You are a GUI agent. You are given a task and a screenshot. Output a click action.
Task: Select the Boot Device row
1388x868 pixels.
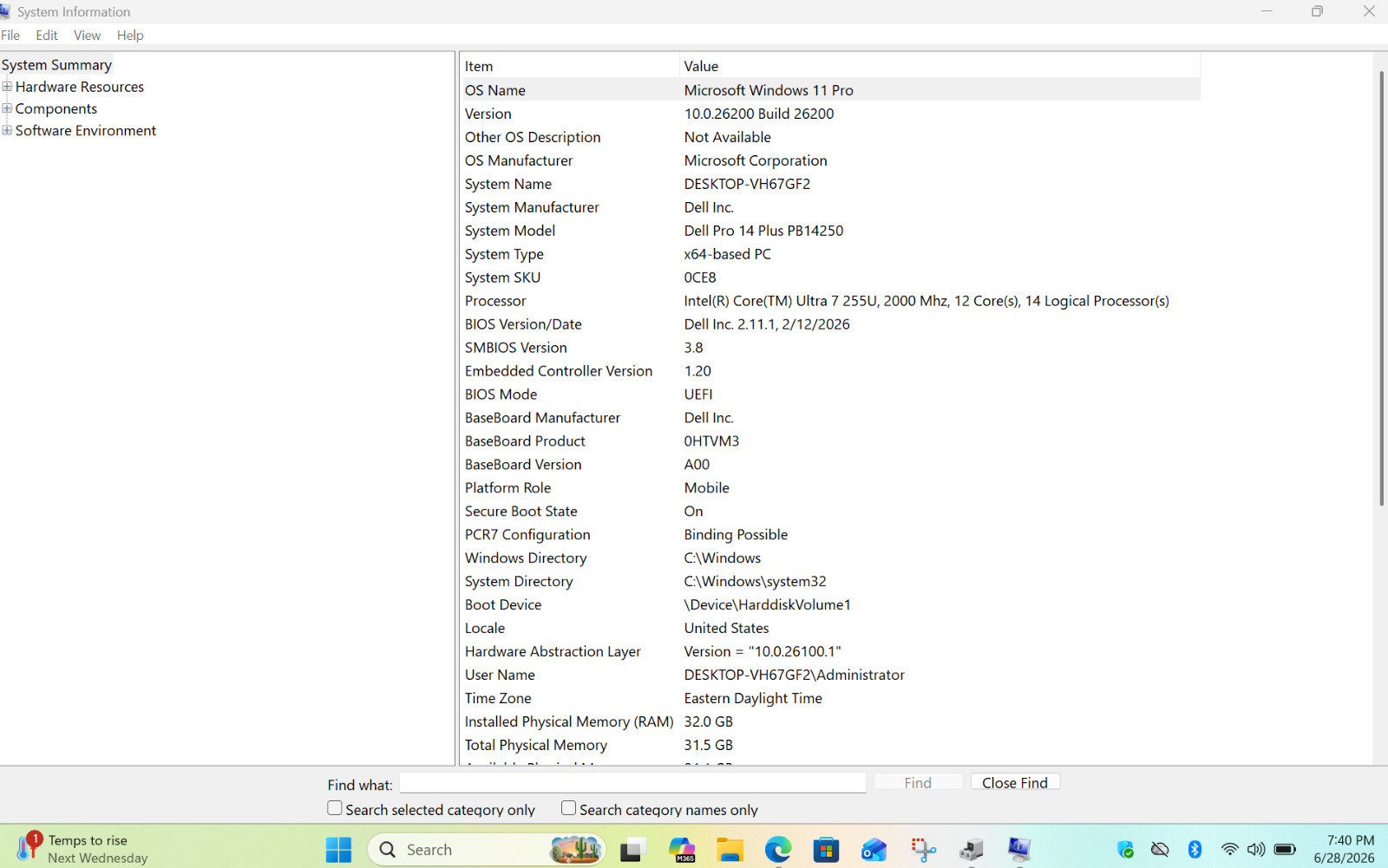click(831, 605)
